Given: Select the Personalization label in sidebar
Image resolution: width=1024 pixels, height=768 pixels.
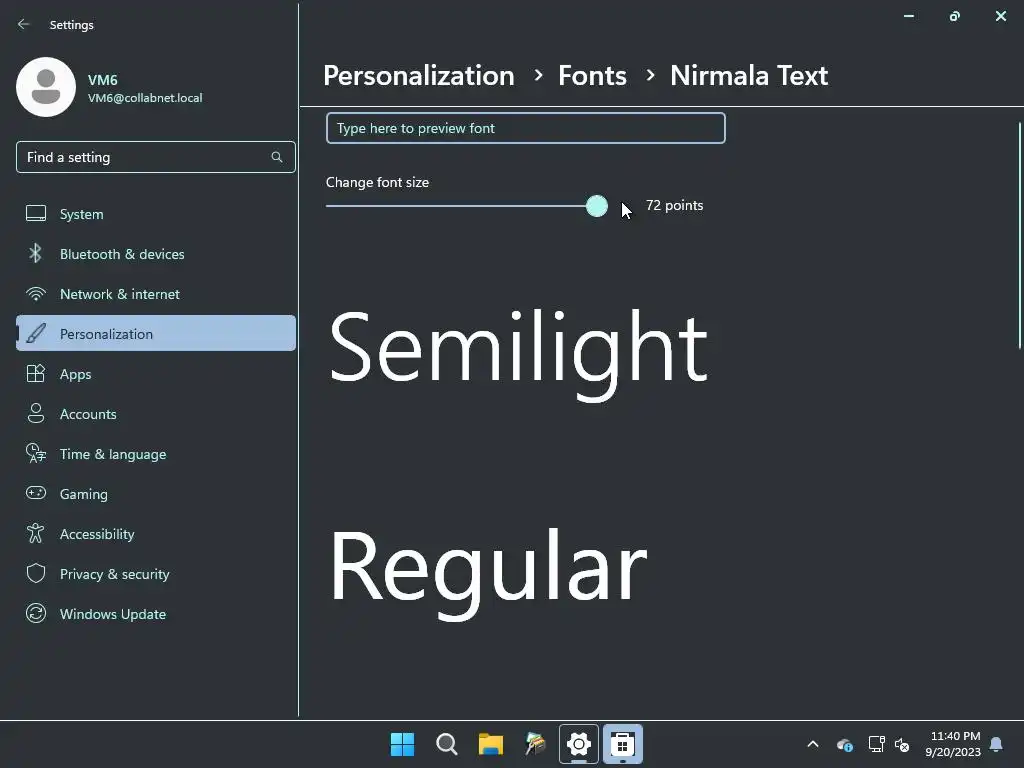Looking at the screenshot, I should 106,334.
